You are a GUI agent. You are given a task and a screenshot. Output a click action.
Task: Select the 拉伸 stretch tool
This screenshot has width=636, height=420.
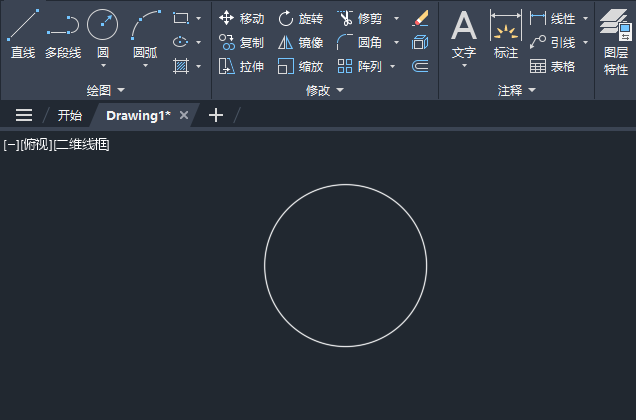click(241, 66)
